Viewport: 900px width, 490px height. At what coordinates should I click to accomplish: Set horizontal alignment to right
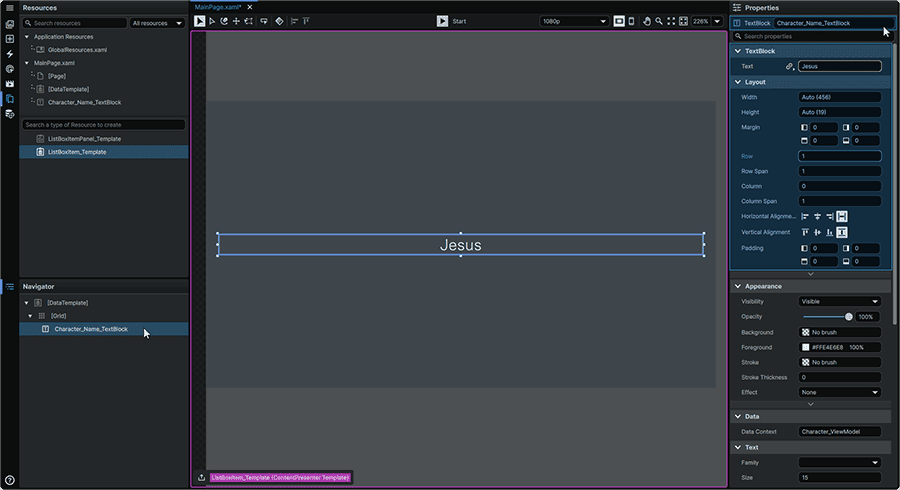click(829, 216)
